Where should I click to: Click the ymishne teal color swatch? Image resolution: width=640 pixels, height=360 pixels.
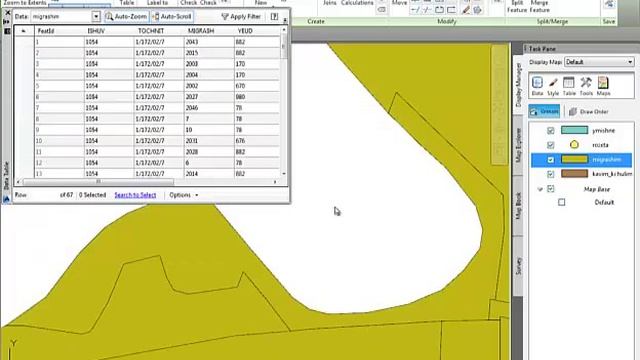[574, 130]
